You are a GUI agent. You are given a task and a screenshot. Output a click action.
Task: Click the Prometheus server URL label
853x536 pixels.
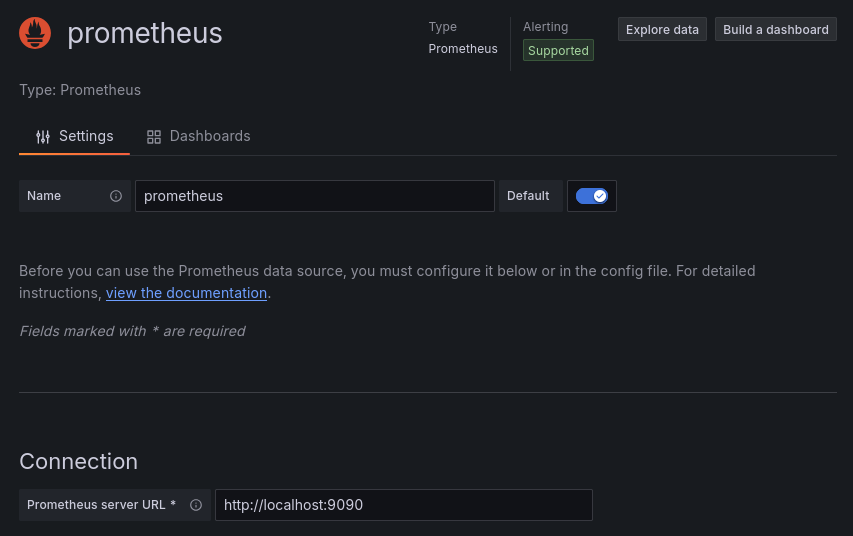click(101, 505)
